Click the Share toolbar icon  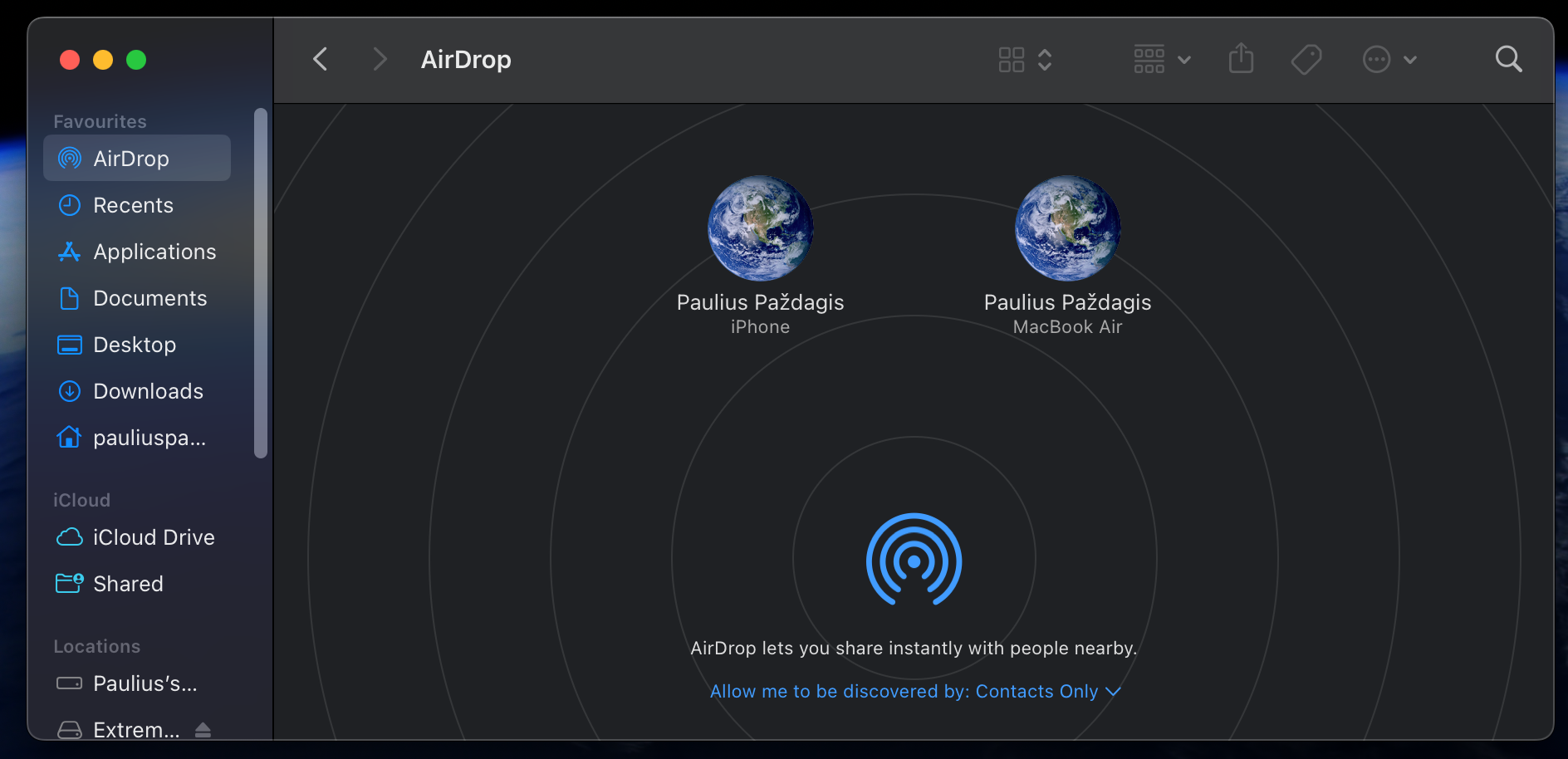tap(1241, 59)
